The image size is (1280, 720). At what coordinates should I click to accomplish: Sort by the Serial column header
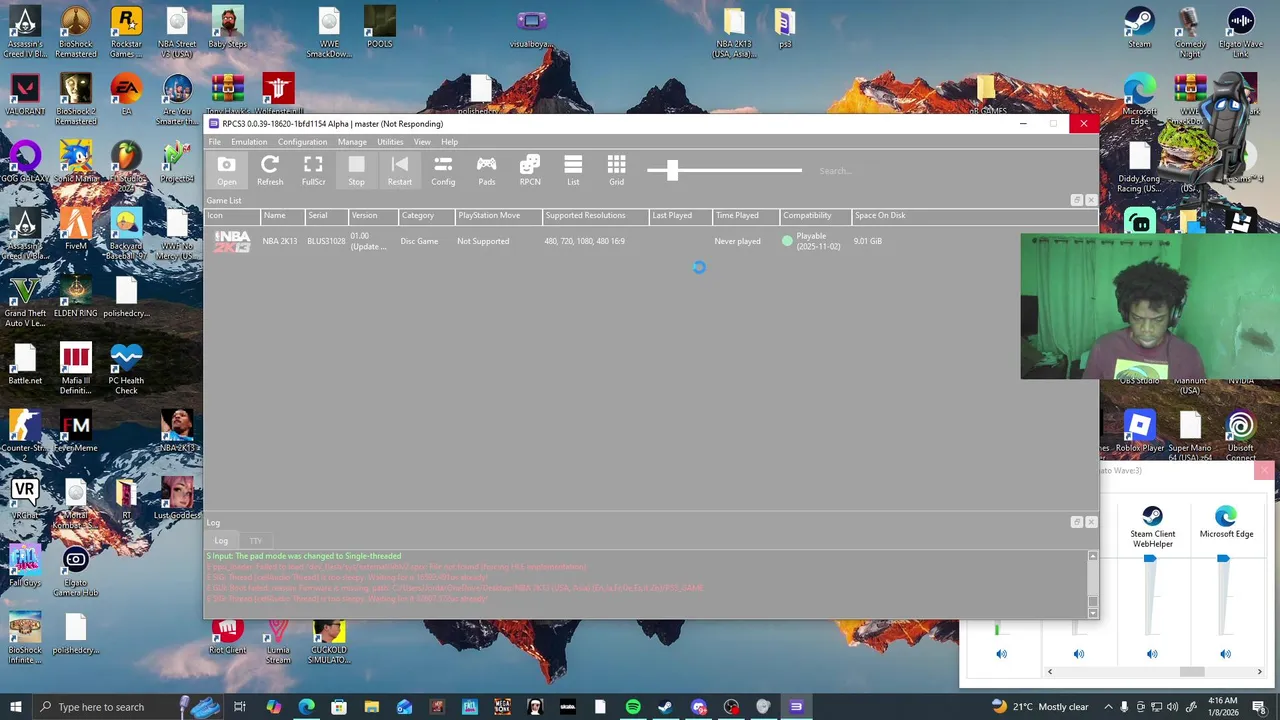coord(326,216)
